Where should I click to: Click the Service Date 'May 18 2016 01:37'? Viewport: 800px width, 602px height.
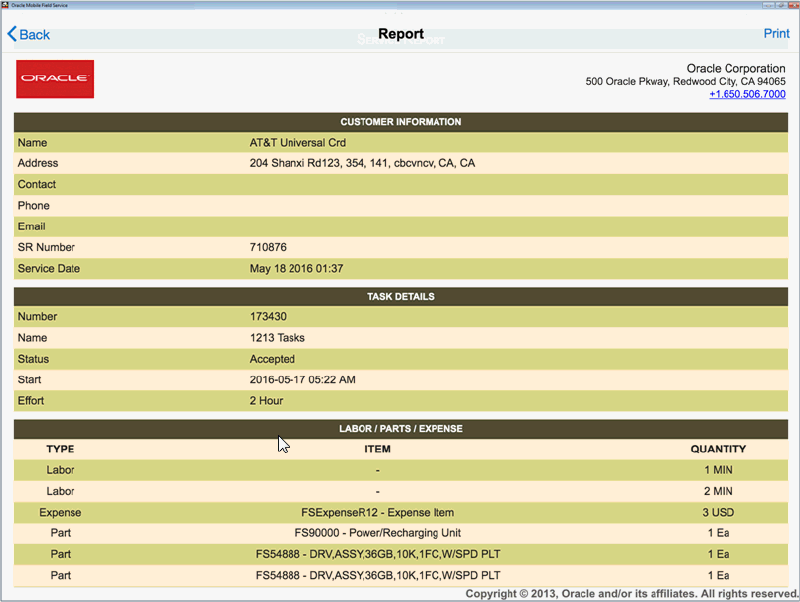296,269
